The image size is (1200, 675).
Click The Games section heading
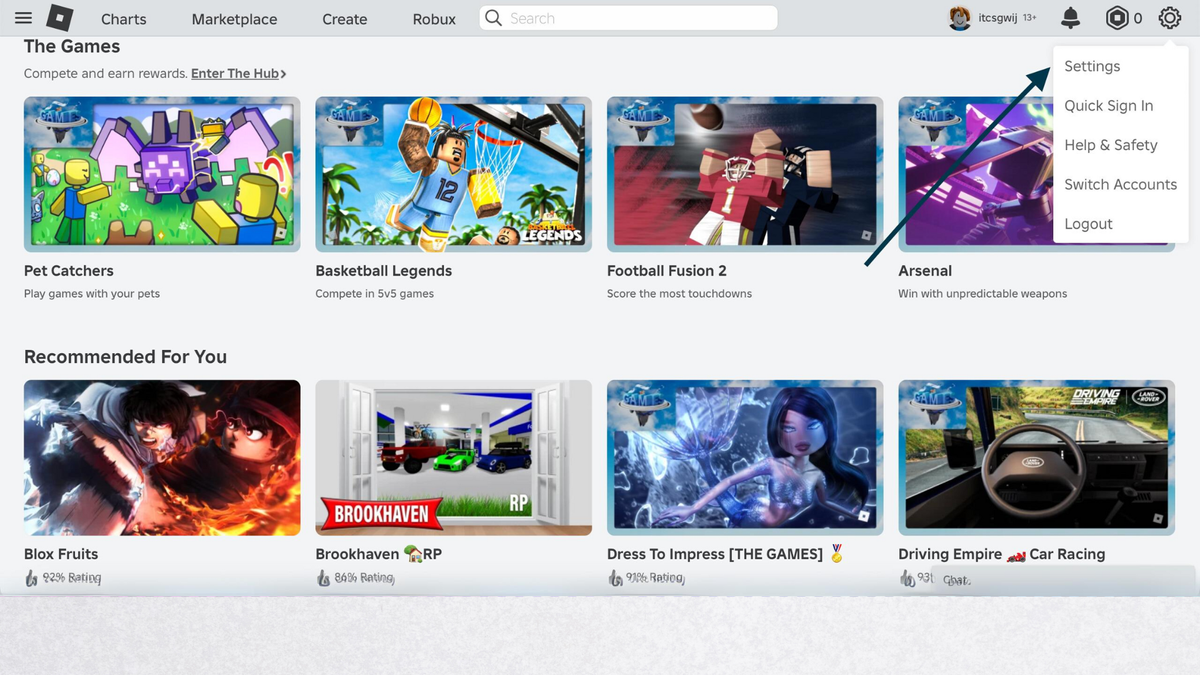coord(72,47)
